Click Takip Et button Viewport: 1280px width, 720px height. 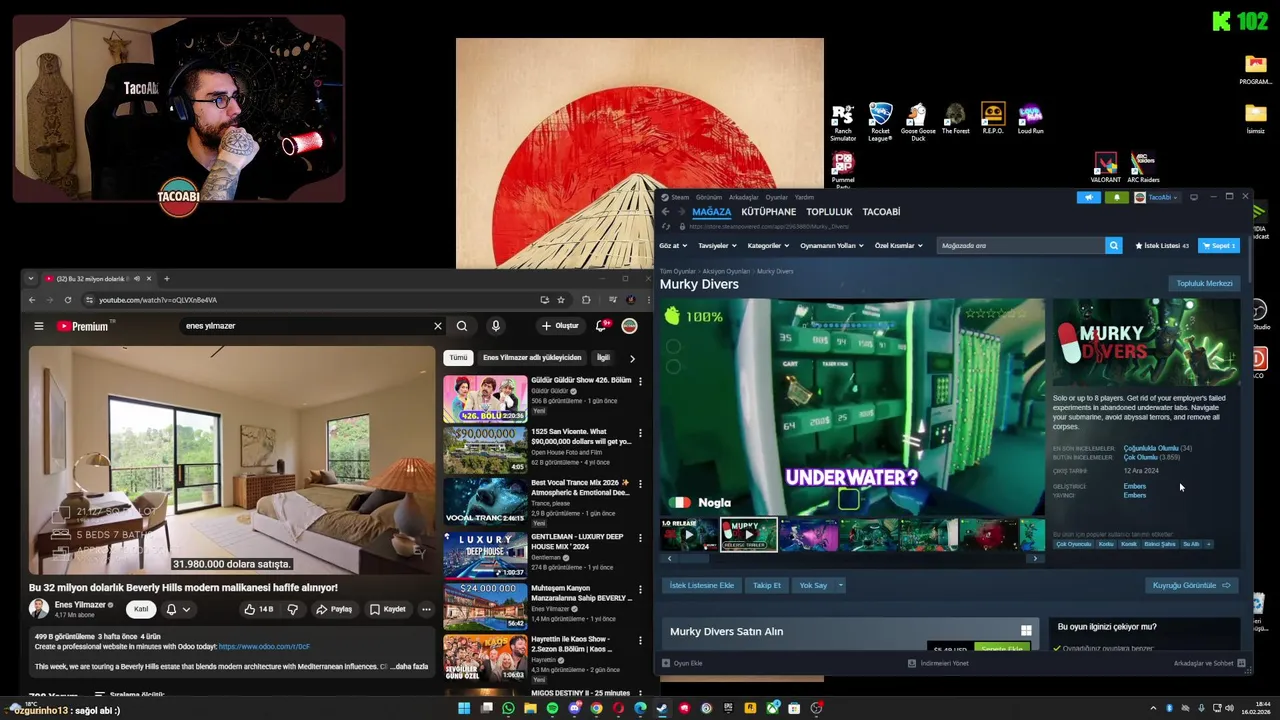(767, 585)
